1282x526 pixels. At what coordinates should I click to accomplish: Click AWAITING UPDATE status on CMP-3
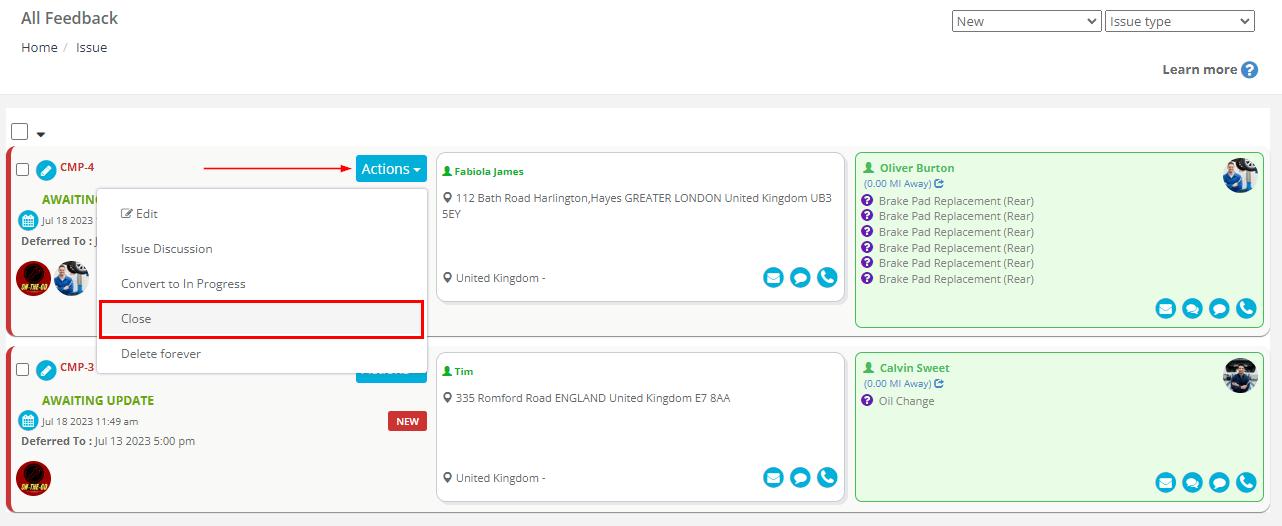98,401
